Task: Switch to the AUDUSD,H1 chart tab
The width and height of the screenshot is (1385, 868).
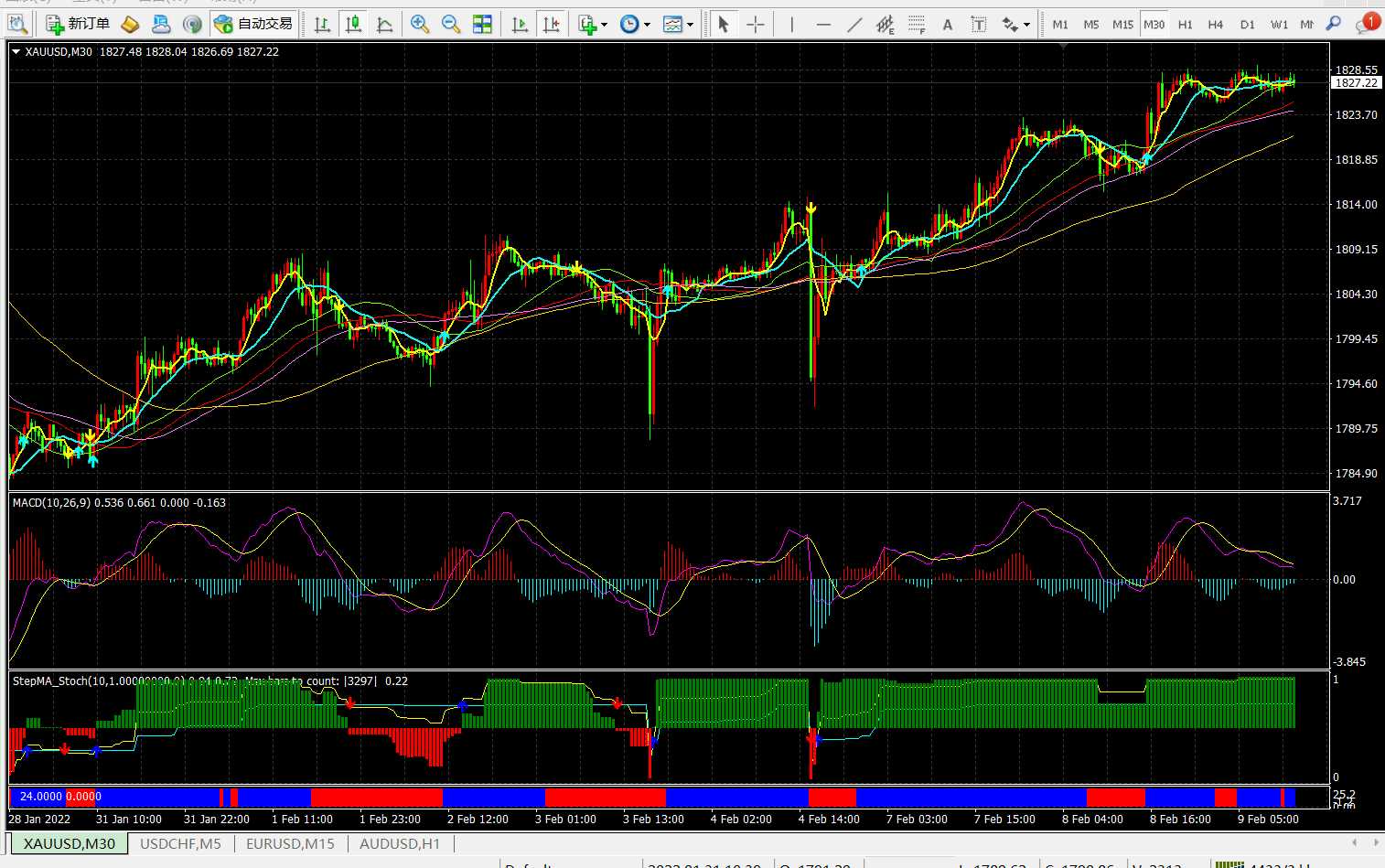Action: (x=399, y=843)
